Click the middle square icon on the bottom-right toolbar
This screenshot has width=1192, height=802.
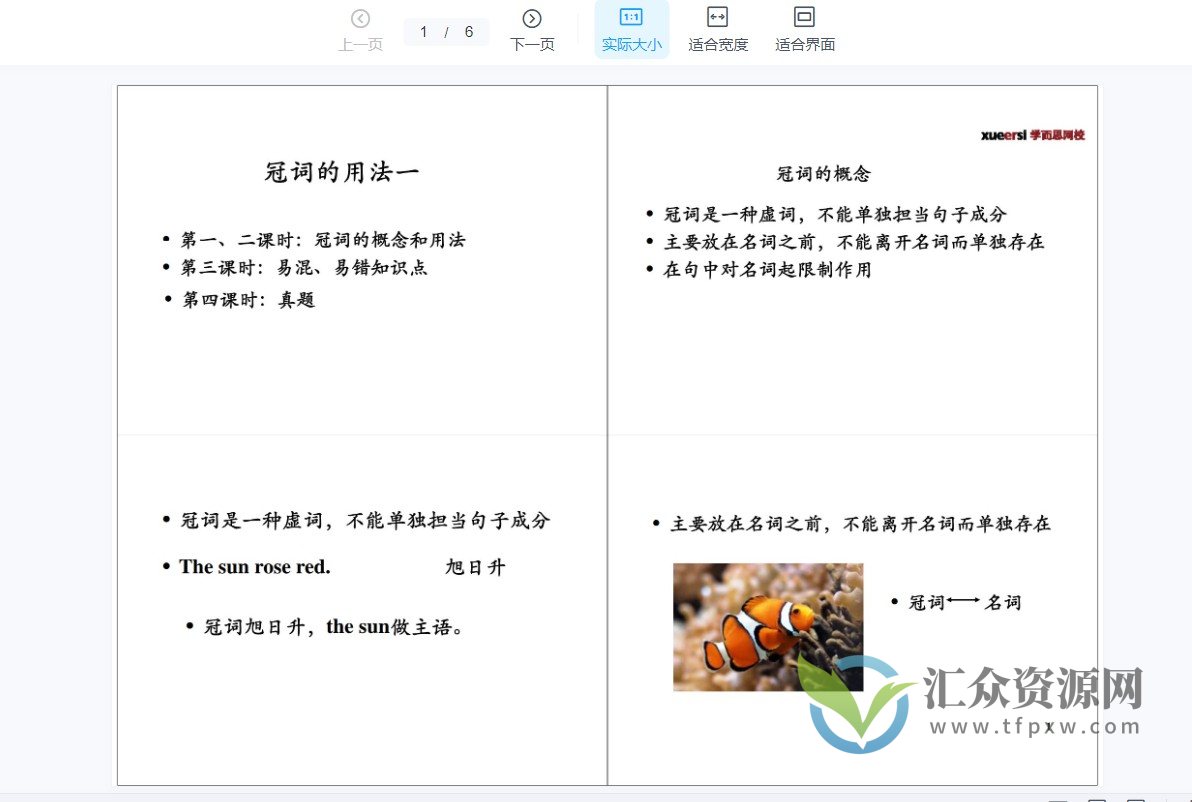coord(1097,798)
